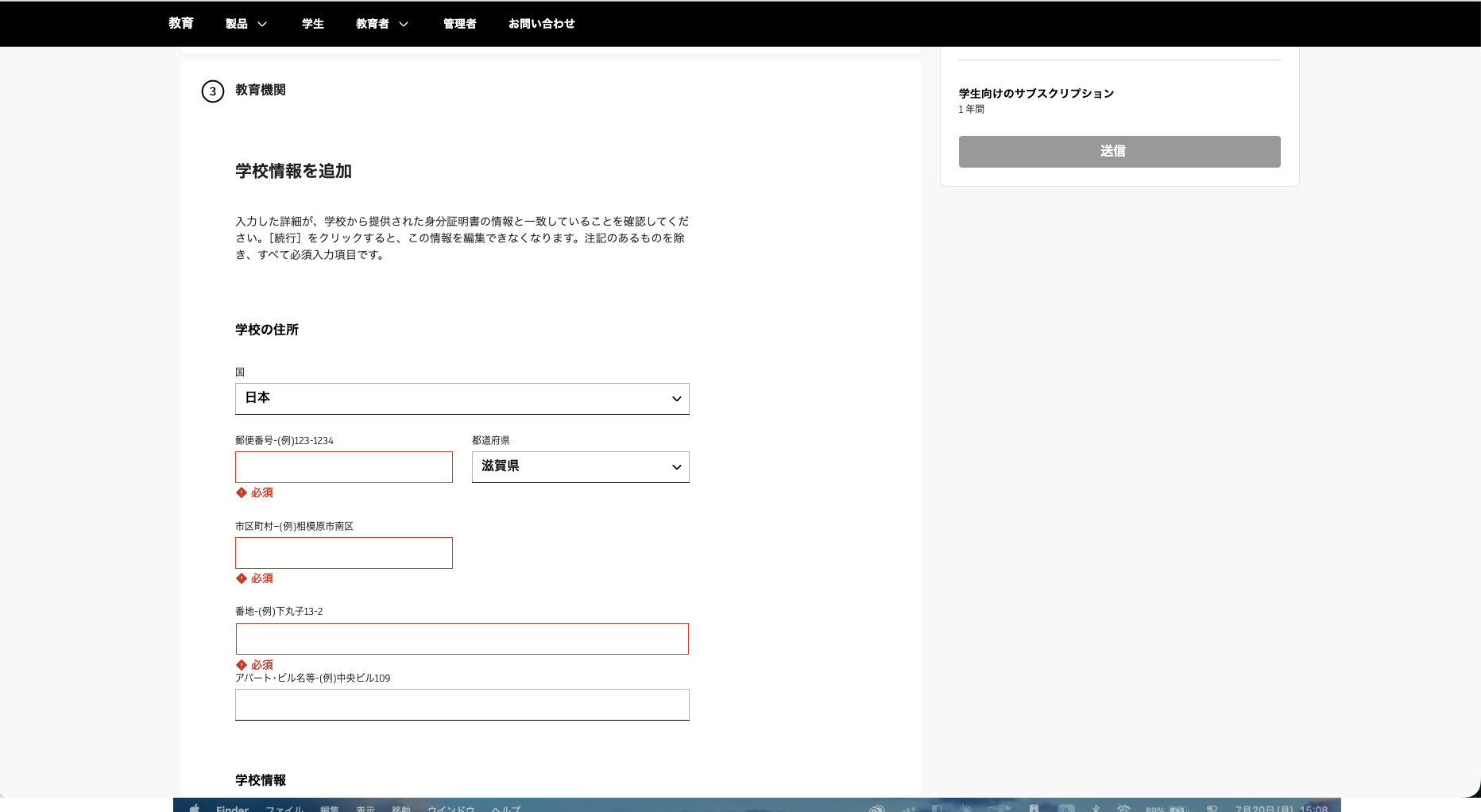This screenshot has height=812, width=1481.
Task: Click the 教育機関 step heading
Action: [261, 90]
